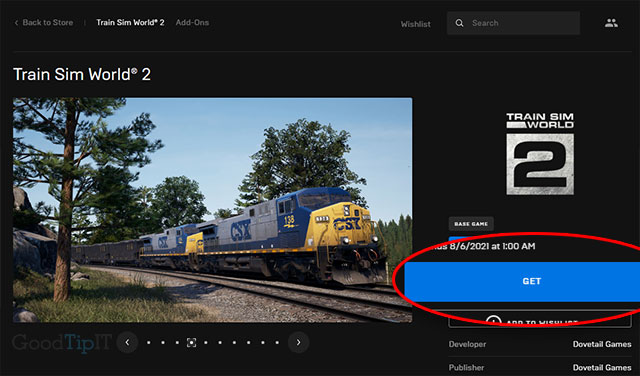The width and height of the screenshot is (640, 376).
Task: Open the friends icon in top bar
Action: click(611, 23)
